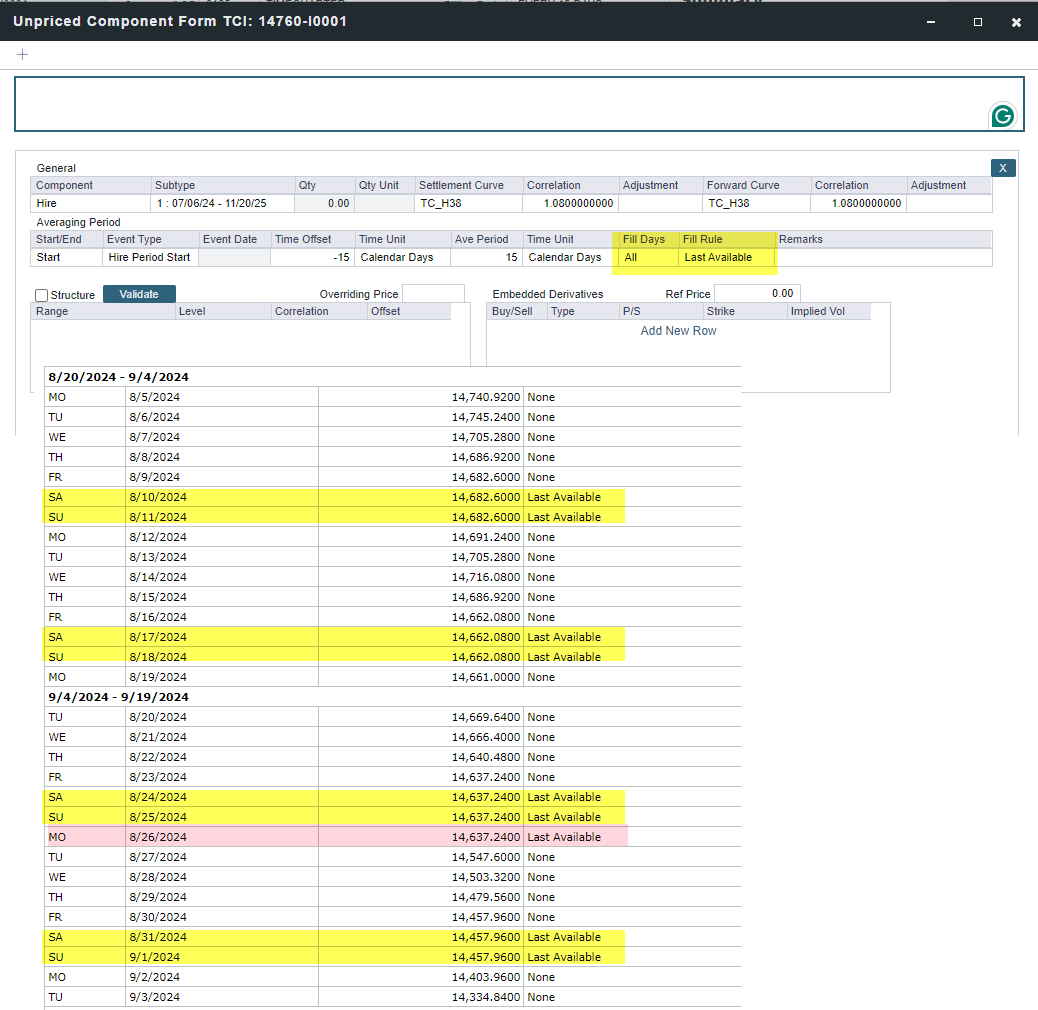Open the Event Type Hire Period Start dropdown

151,258
